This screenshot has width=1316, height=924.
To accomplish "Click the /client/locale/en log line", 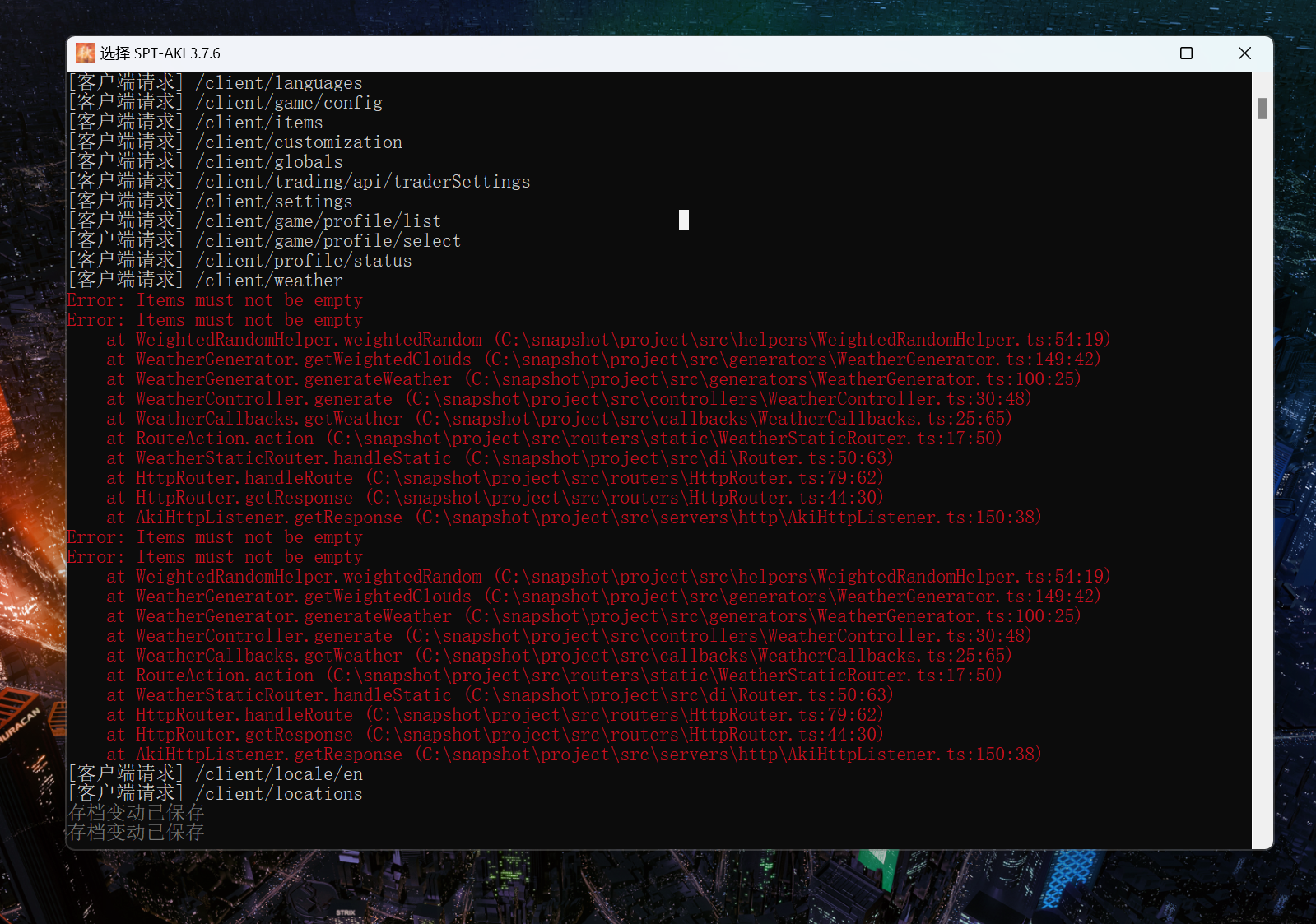I will pyautogui.click(x=278, y=774).
